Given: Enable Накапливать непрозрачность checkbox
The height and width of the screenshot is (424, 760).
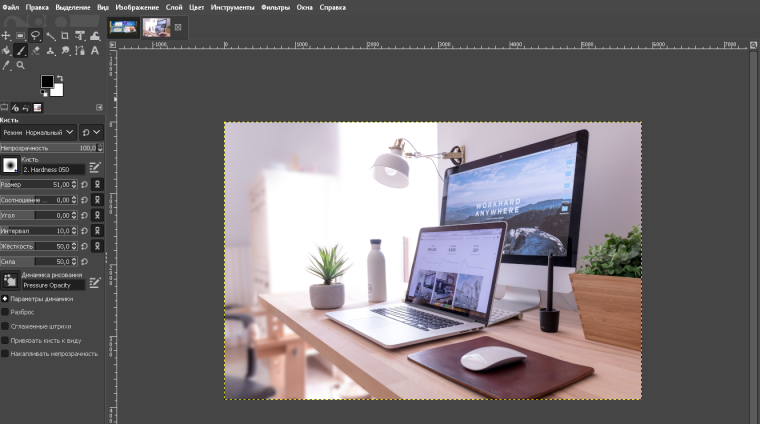Looking at the screenshot, I should point(5,353).
